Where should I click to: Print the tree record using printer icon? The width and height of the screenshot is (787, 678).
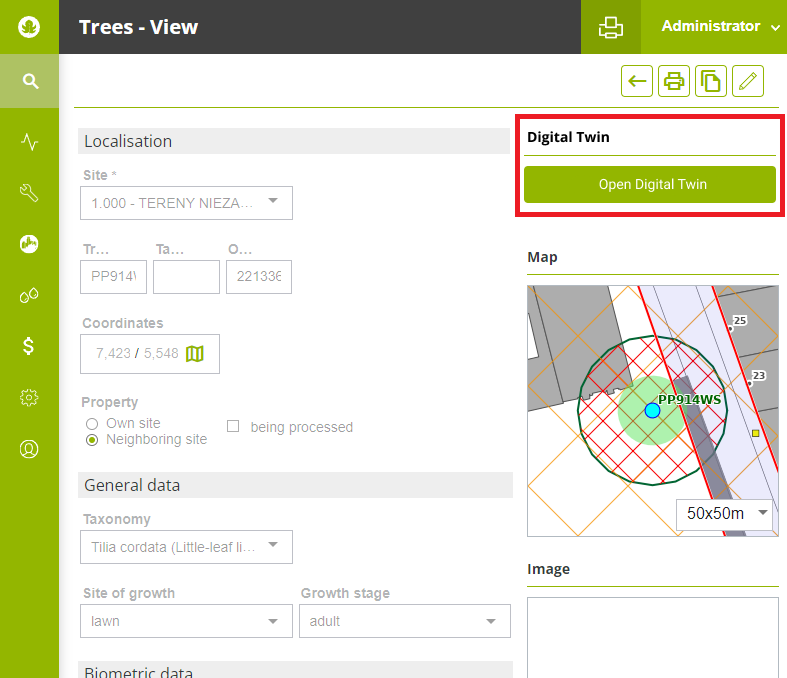click(x=674, y=82)
